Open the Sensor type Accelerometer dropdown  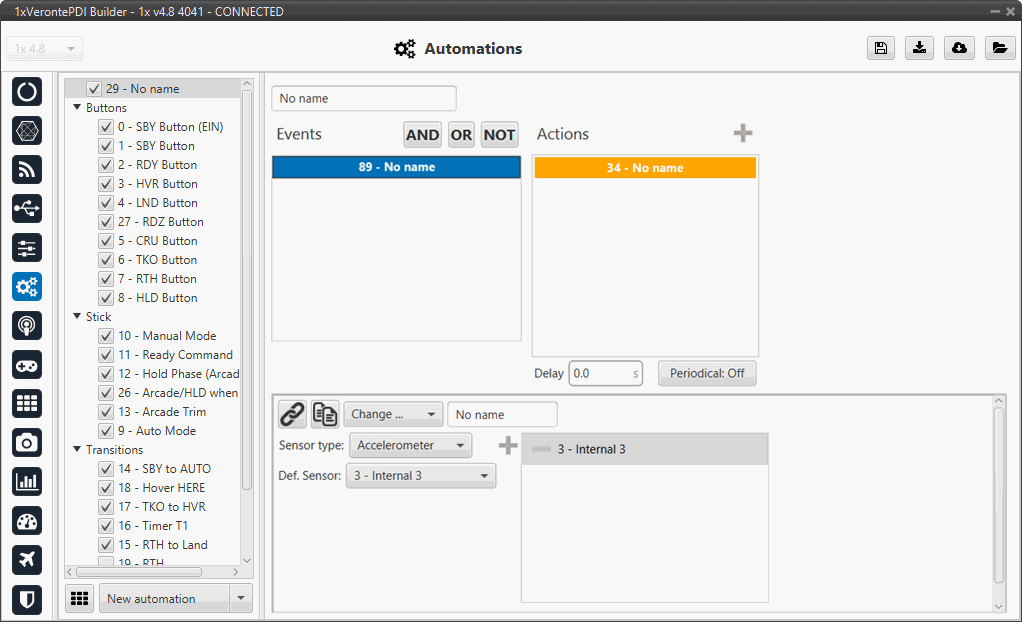(410, 446)
